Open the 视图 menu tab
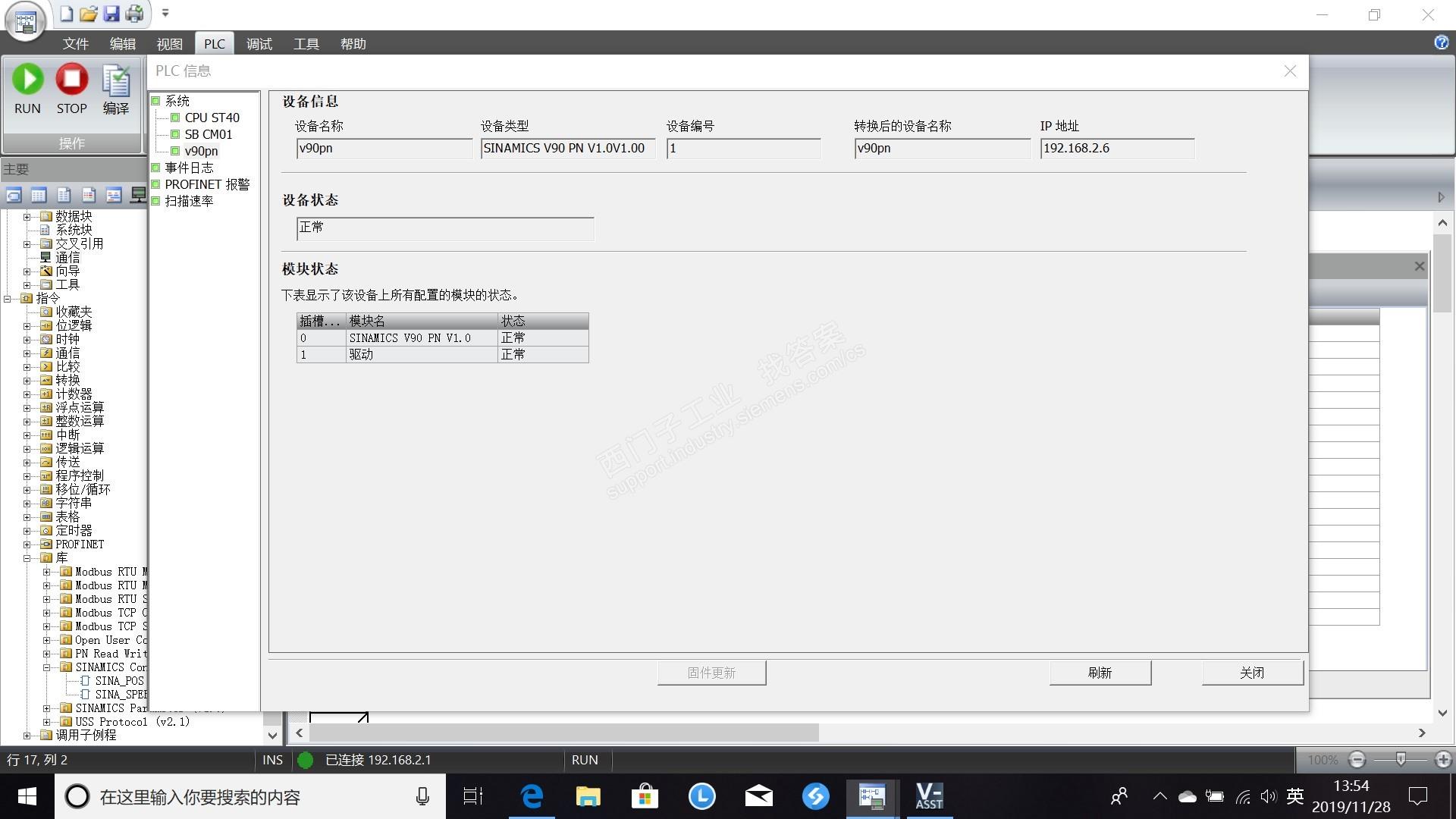This screenshot has height=819, width=1456. (169, 44)
